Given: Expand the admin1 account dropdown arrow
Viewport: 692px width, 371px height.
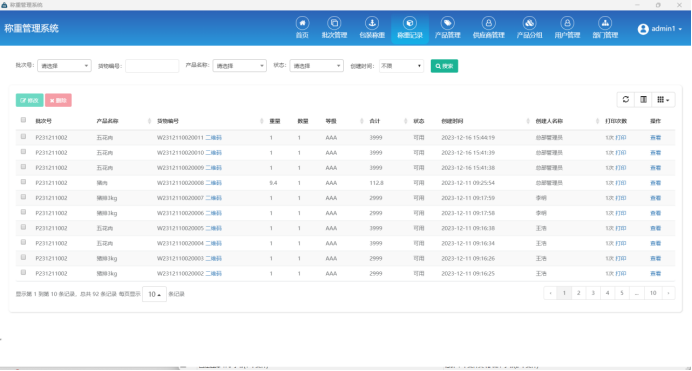Looking at the screenshot, I should click(680, 29).
